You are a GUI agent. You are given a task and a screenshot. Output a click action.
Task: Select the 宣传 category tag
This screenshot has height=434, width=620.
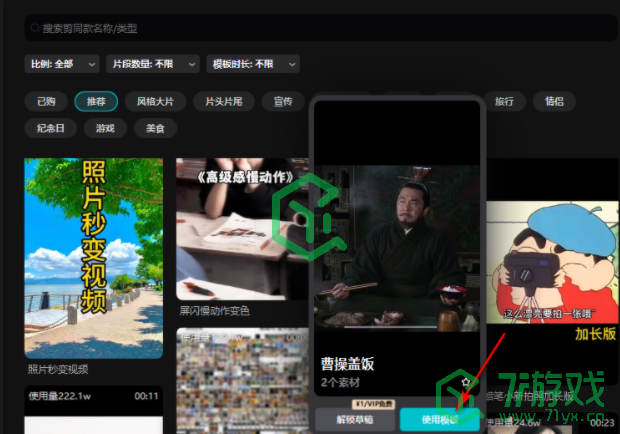point(283,101)
